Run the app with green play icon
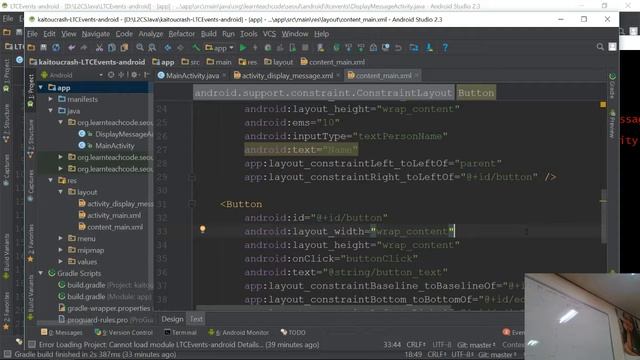Screen dimensions: 640x360 (x=243, y=48)
